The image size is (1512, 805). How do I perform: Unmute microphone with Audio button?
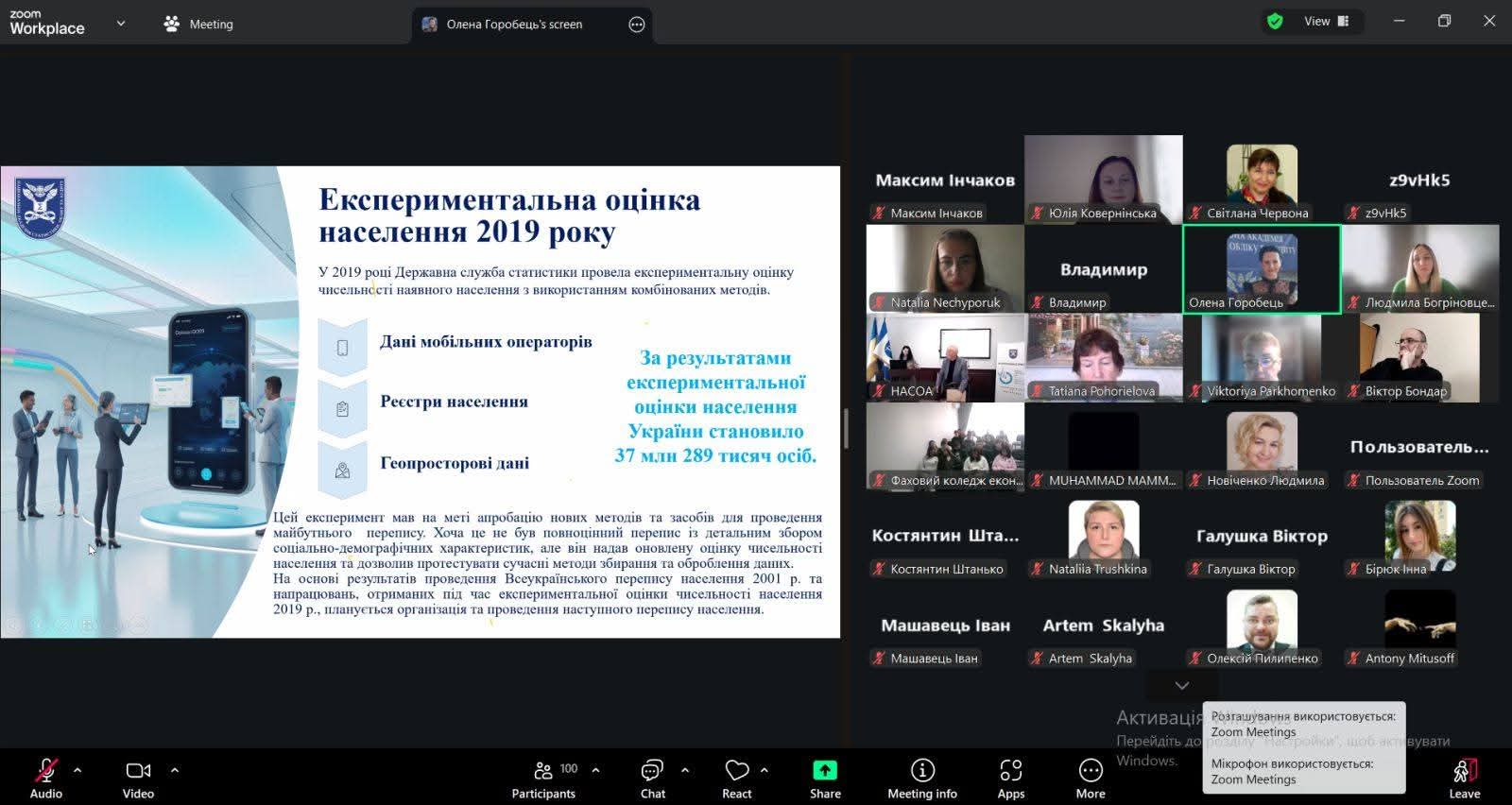coord(45,779)
